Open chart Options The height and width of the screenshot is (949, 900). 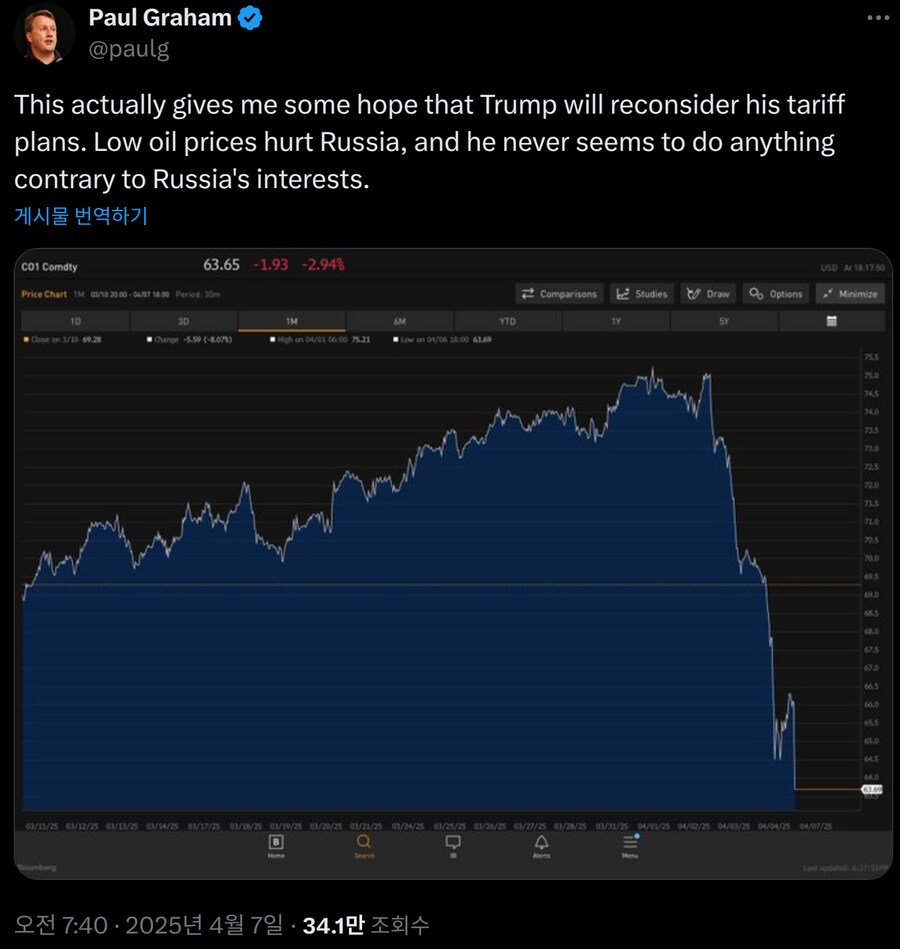pos(776,294)
